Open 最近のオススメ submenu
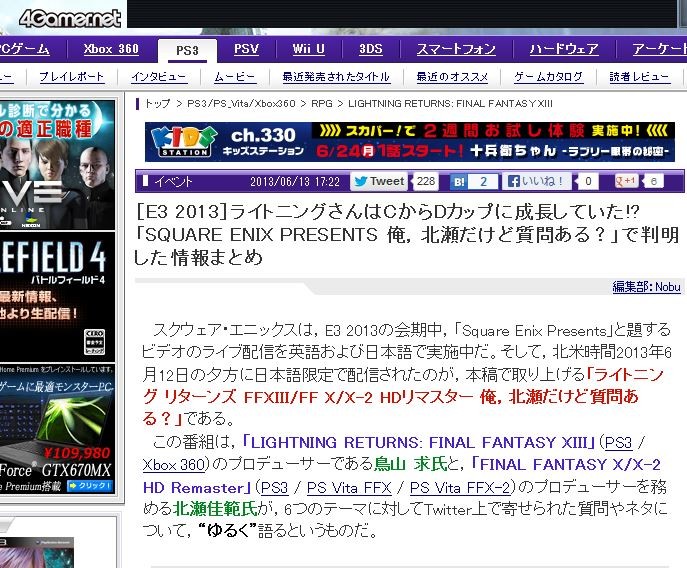 point(452,77)
